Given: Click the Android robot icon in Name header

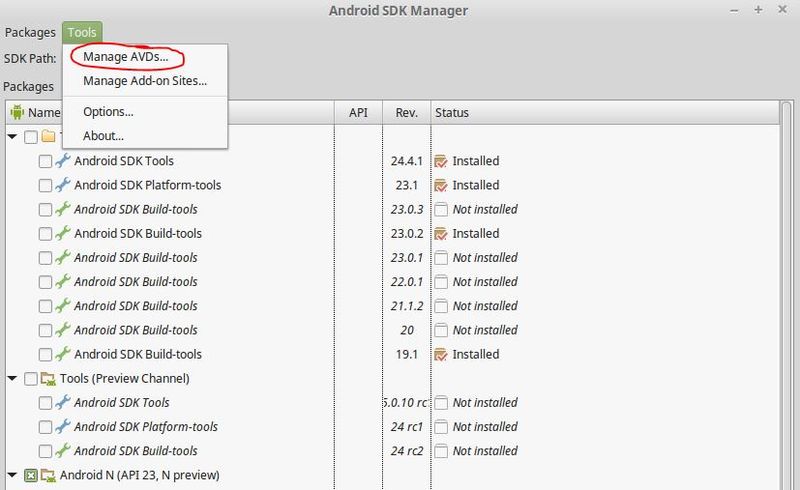Looking at the screenshot, I should pyautogui.click(x=17, y=112).
